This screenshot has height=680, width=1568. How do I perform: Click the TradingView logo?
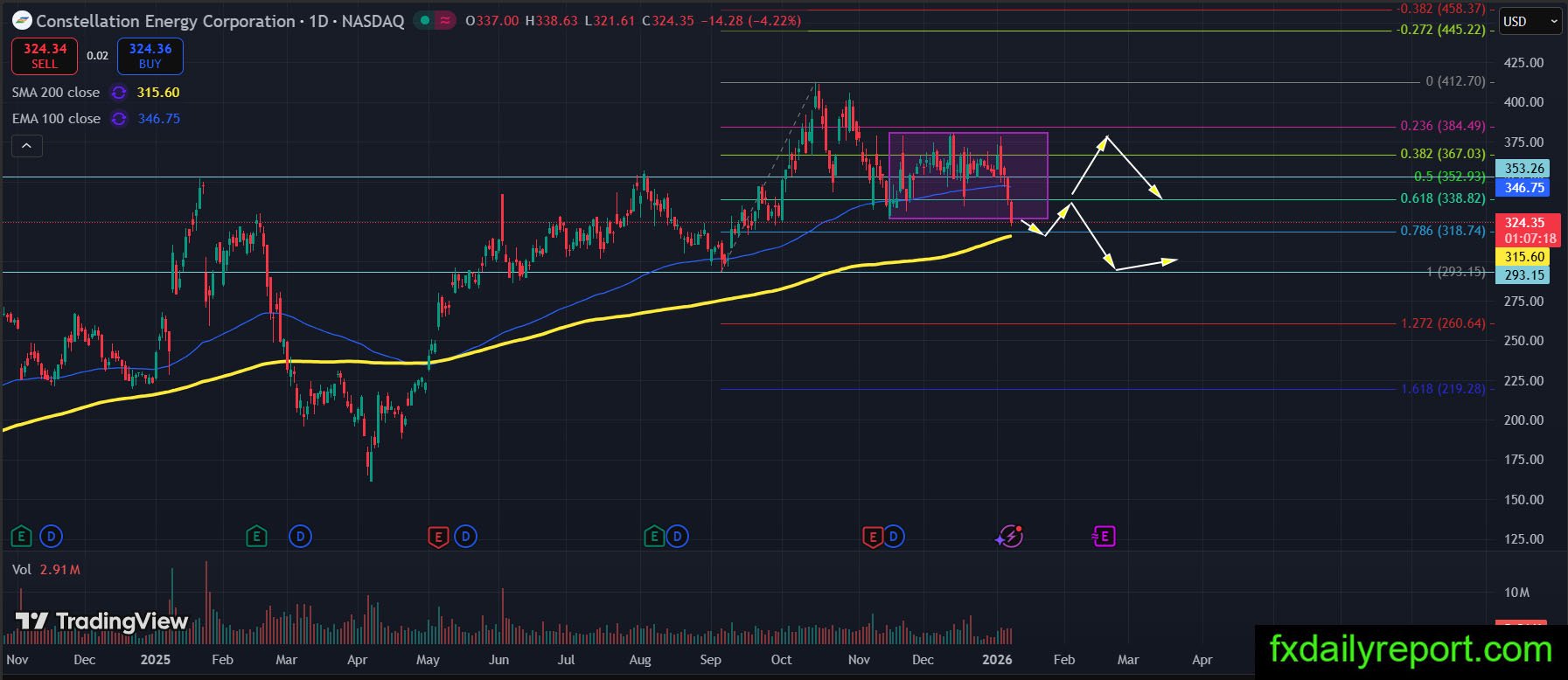click(101, 621)
